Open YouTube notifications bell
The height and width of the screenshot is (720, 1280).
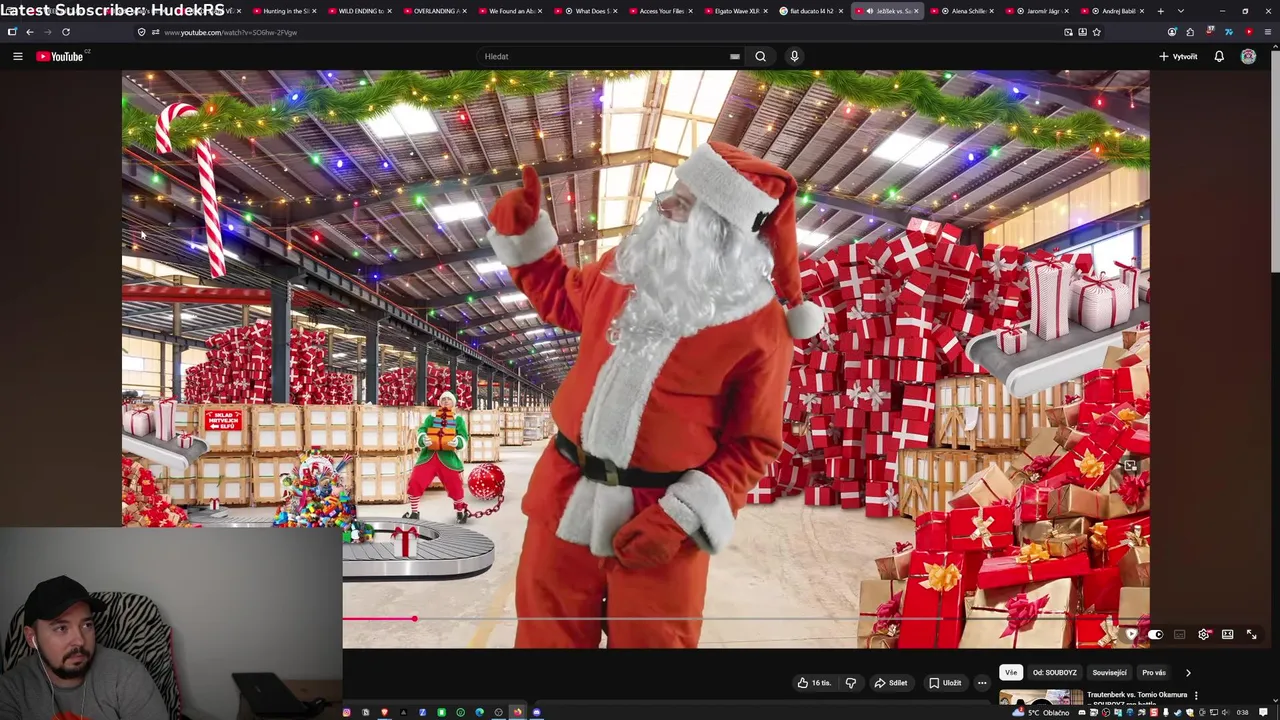[x=1219, y=56]
